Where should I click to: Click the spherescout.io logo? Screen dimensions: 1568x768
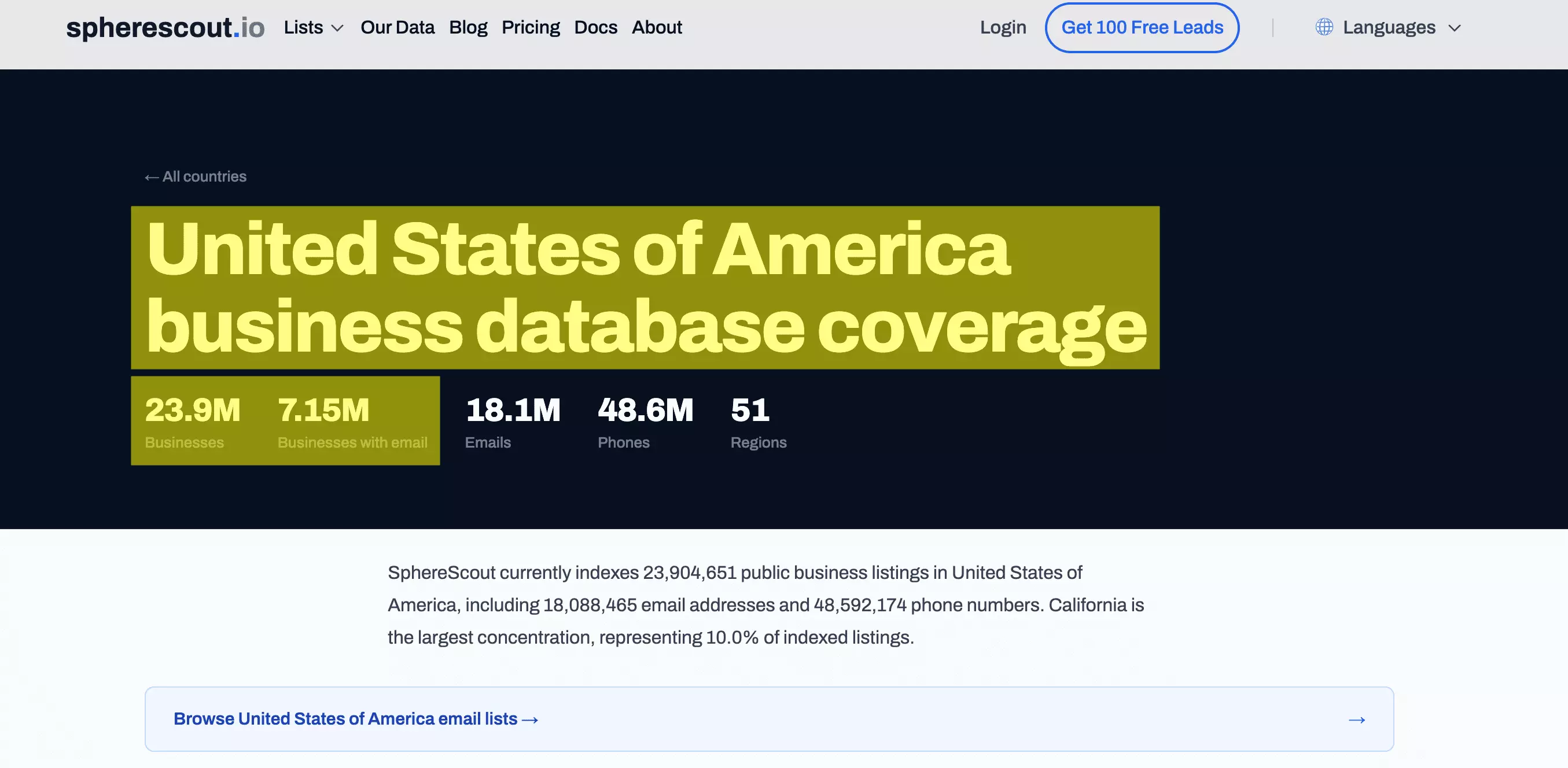[x=165, y=27]
